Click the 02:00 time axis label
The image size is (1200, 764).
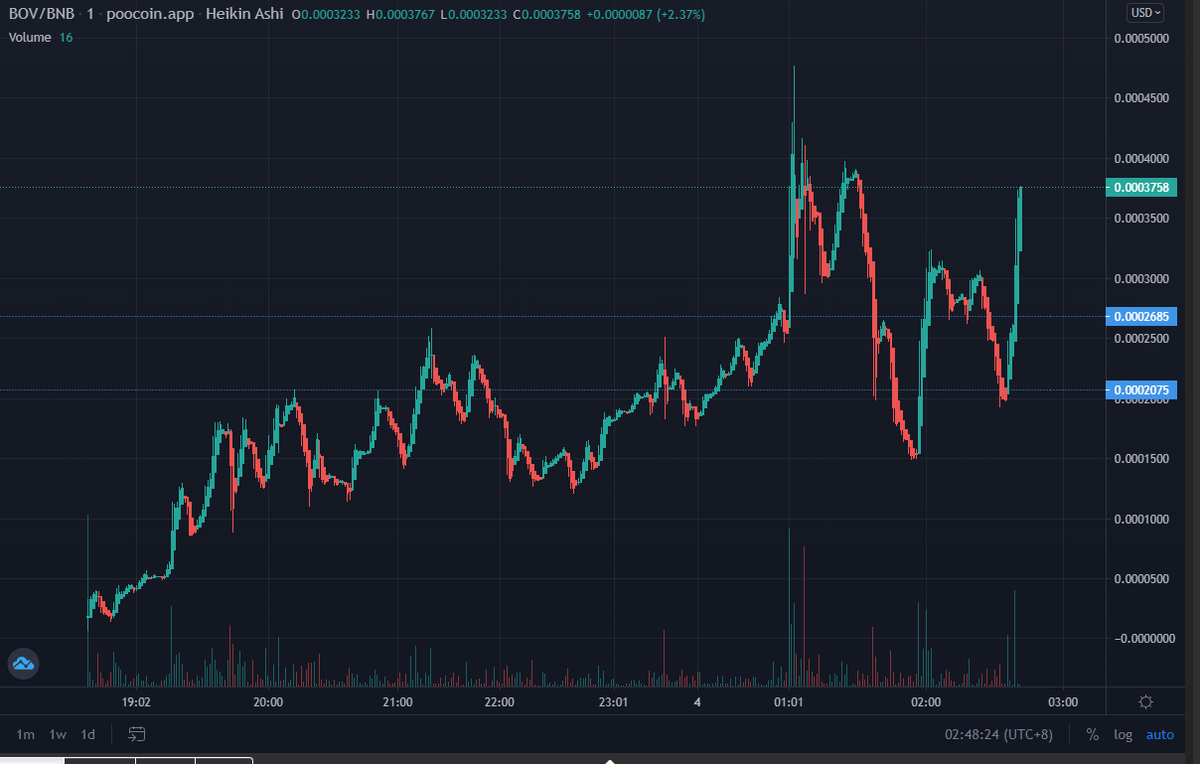pyautogui.click(x=927, y=702)
